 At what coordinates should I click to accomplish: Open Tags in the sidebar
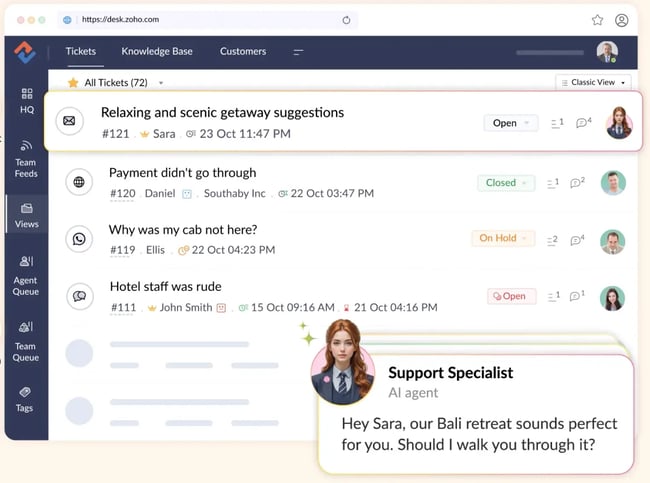point(24,399)
